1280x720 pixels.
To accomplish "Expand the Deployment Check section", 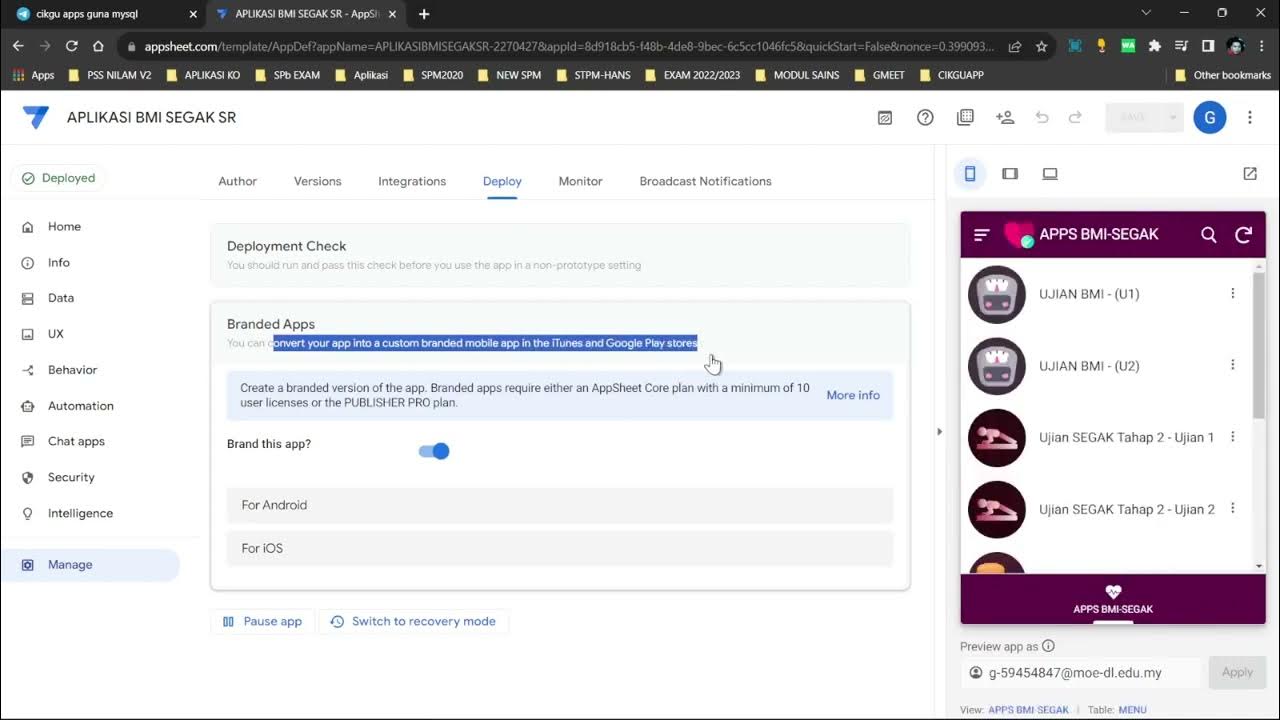I will [560, 254].
